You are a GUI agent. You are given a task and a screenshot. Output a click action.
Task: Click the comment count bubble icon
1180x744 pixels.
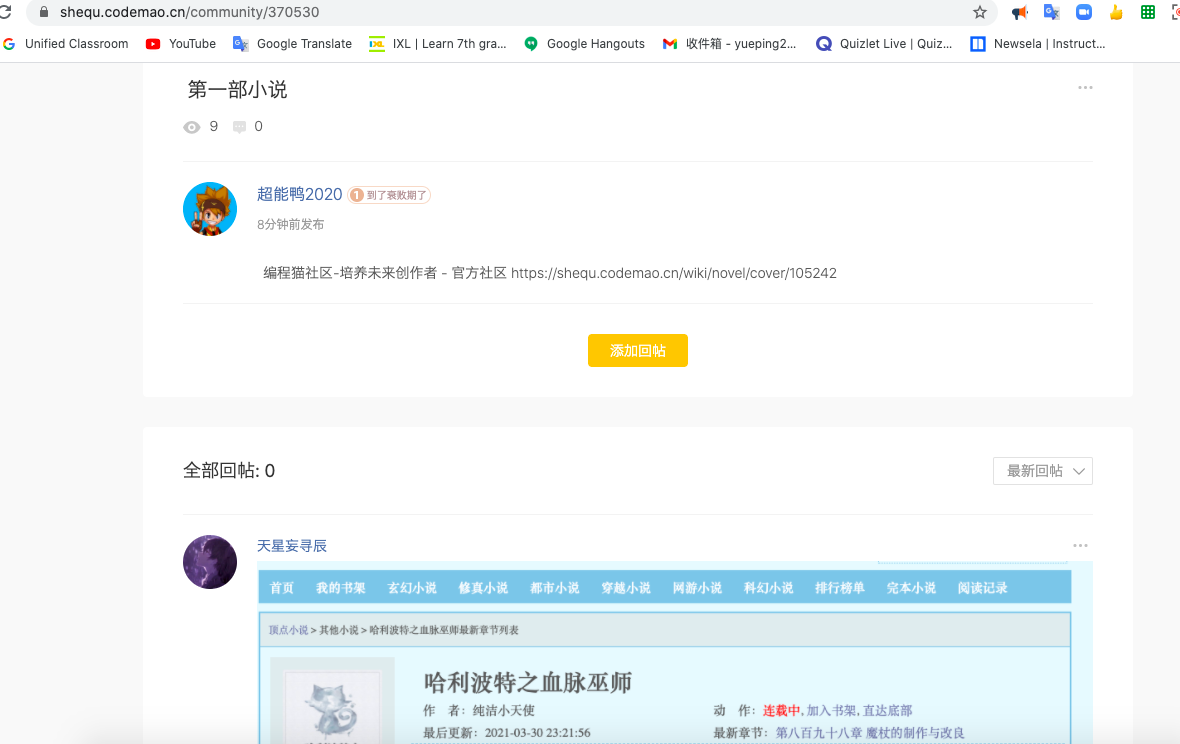tap(239, 127)
